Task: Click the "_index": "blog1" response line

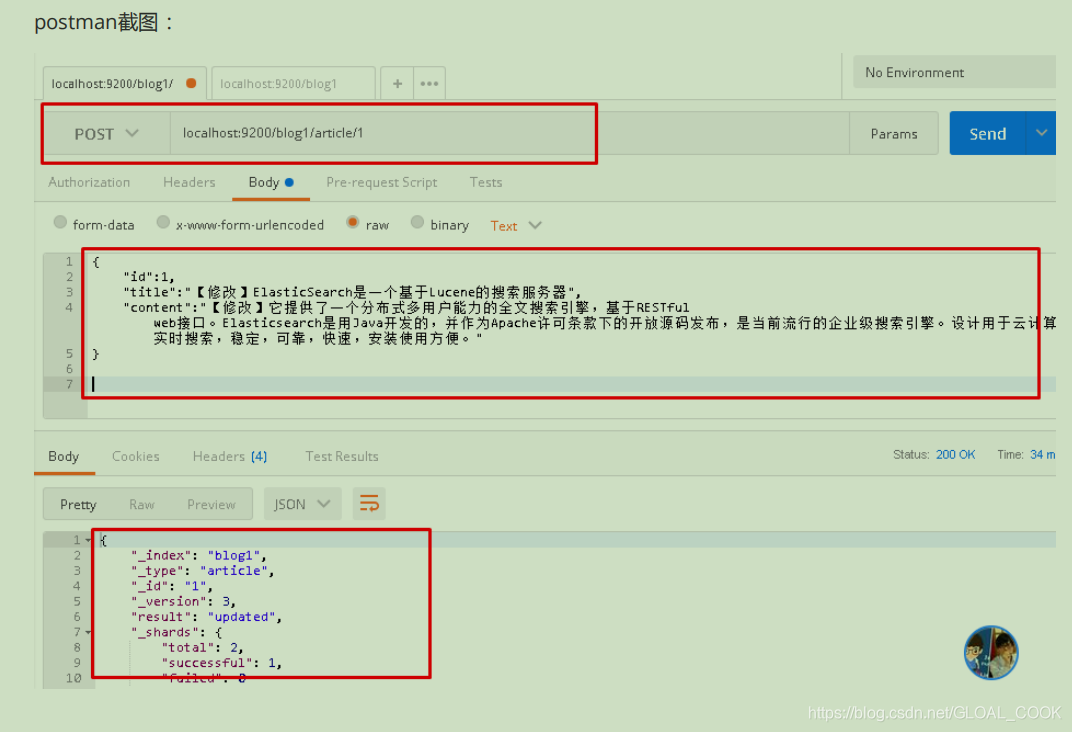Action: coord(199,556)
